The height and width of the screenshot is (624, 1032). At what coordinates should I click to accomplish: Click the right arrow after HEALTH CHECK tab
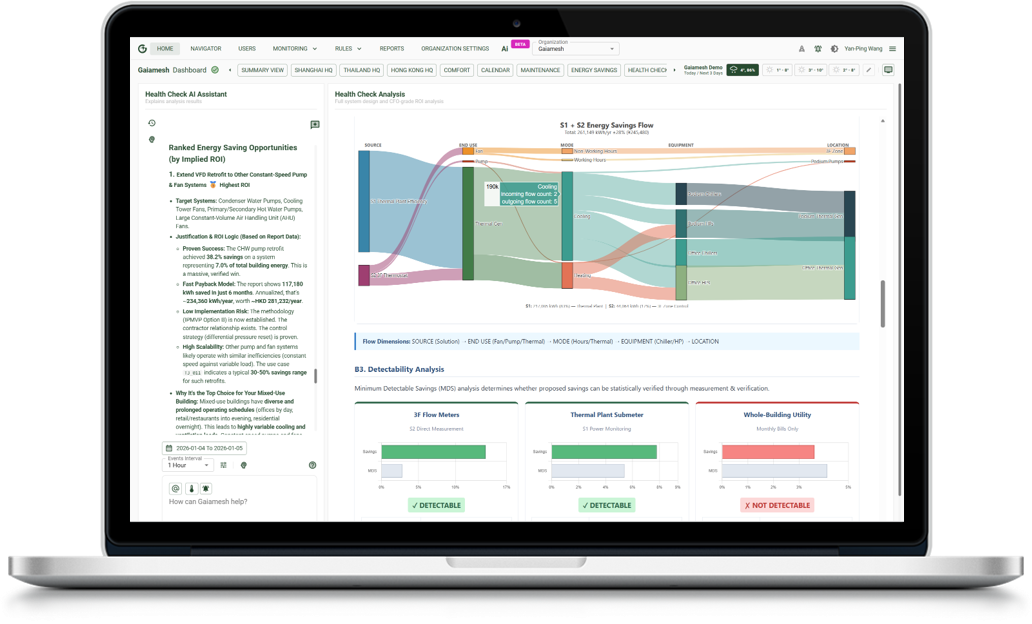click(674, 70)
